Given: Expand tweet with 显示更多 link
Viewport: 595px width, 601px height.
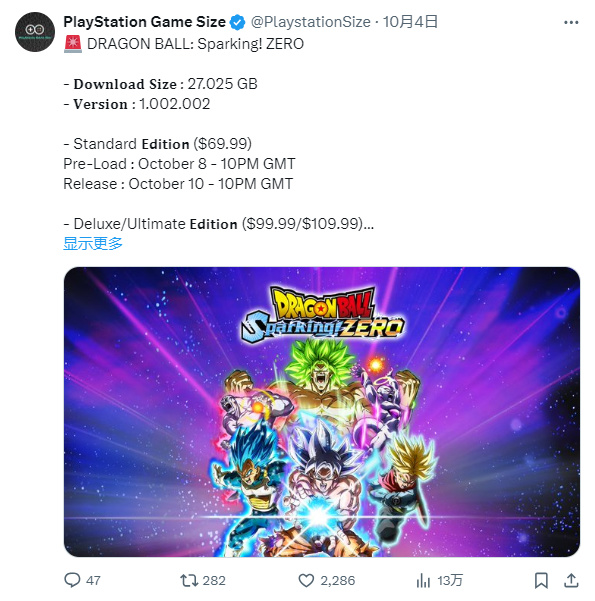Looking at the screenshot, I should [x=93, y=243].
